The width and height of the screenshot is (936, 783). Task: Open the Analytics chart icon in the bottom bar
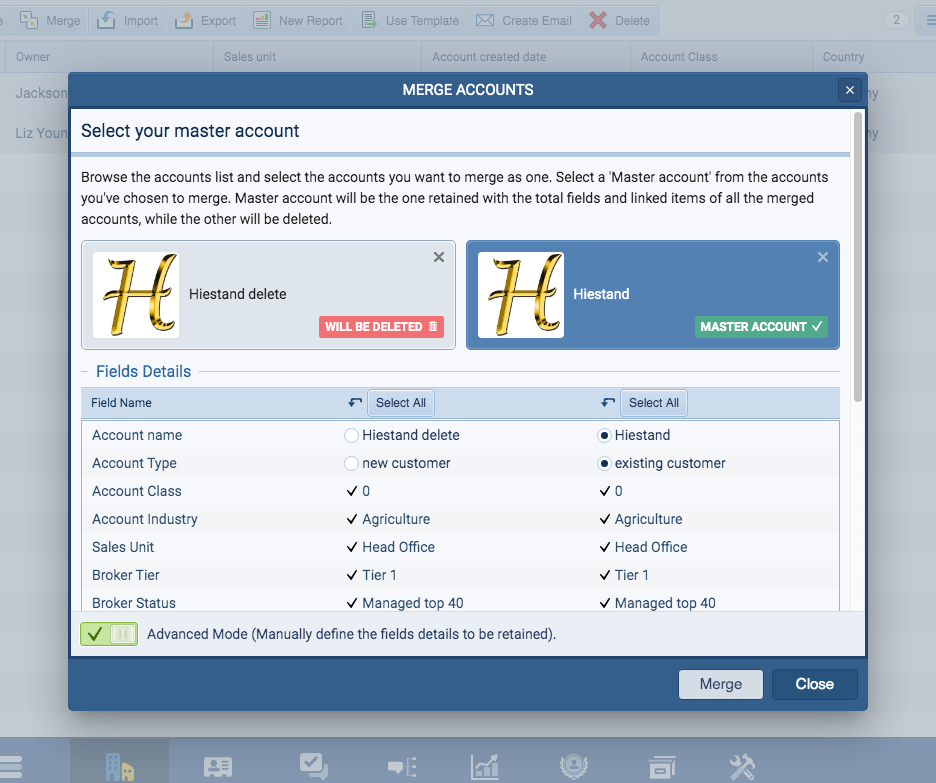click(485, 763)
